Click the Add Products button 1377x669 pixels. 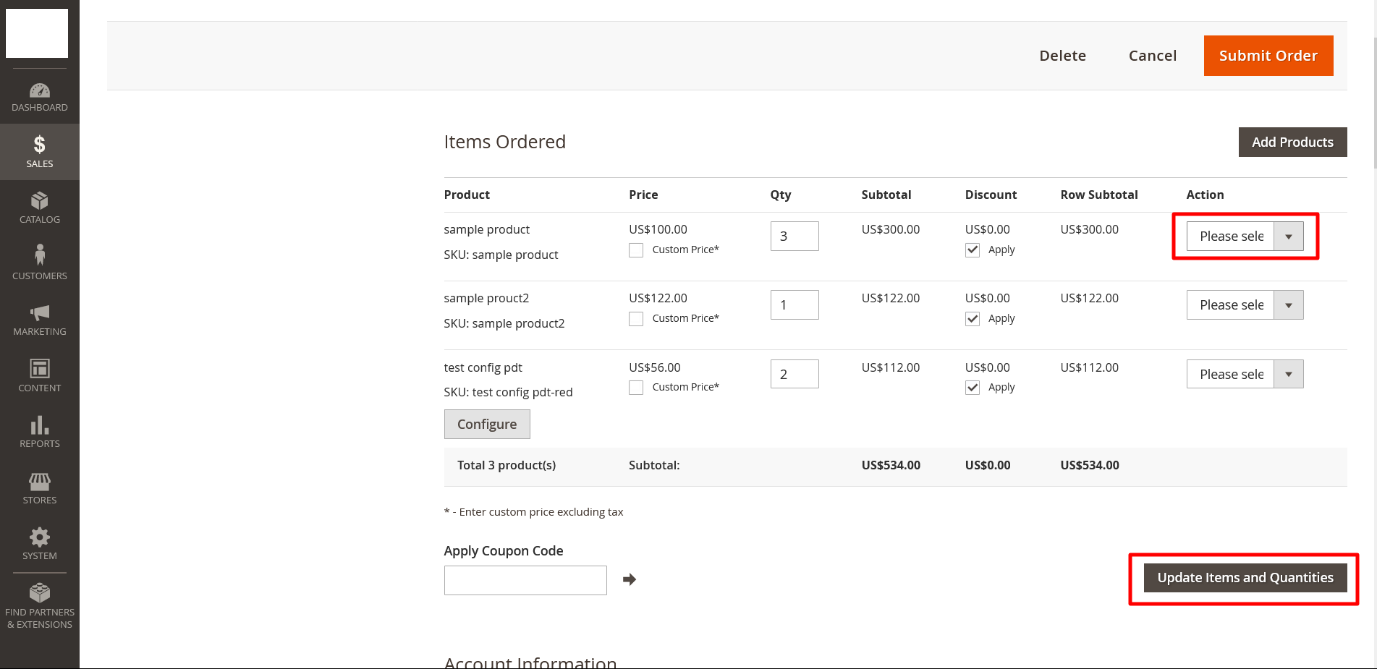(1292, 142)
